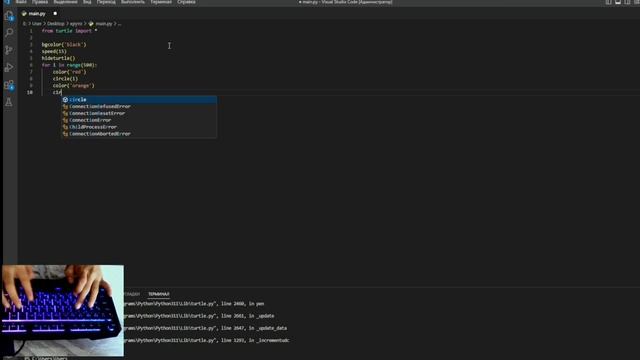The width and height of the screenshot is (640, 360).
Task: Click the folder after Desktop in breadcrumb
Action: 76,24
